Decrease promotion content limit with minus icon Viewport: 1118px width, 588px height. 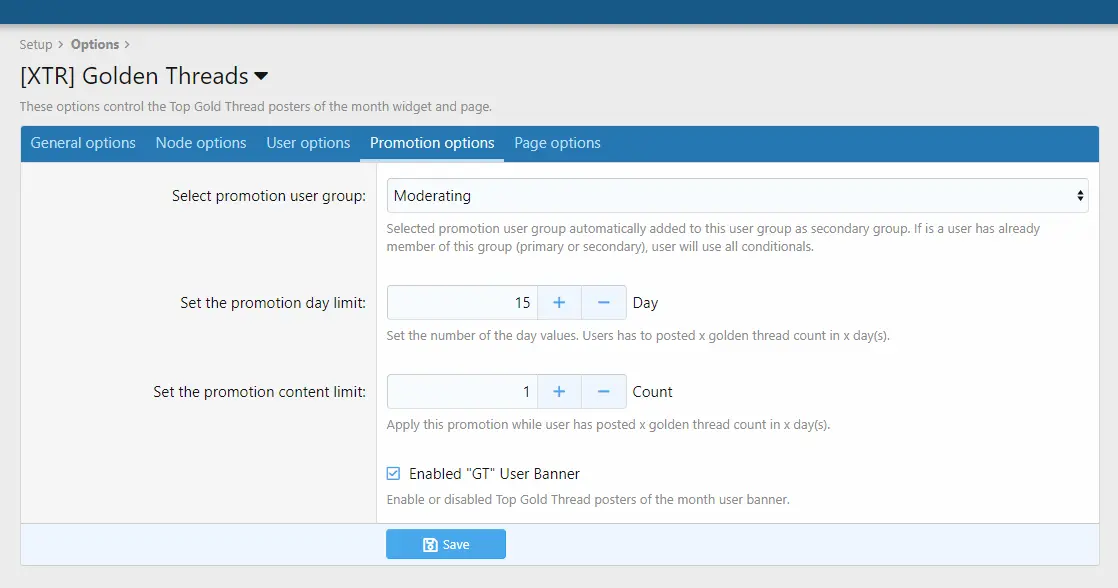click(603, 391)
